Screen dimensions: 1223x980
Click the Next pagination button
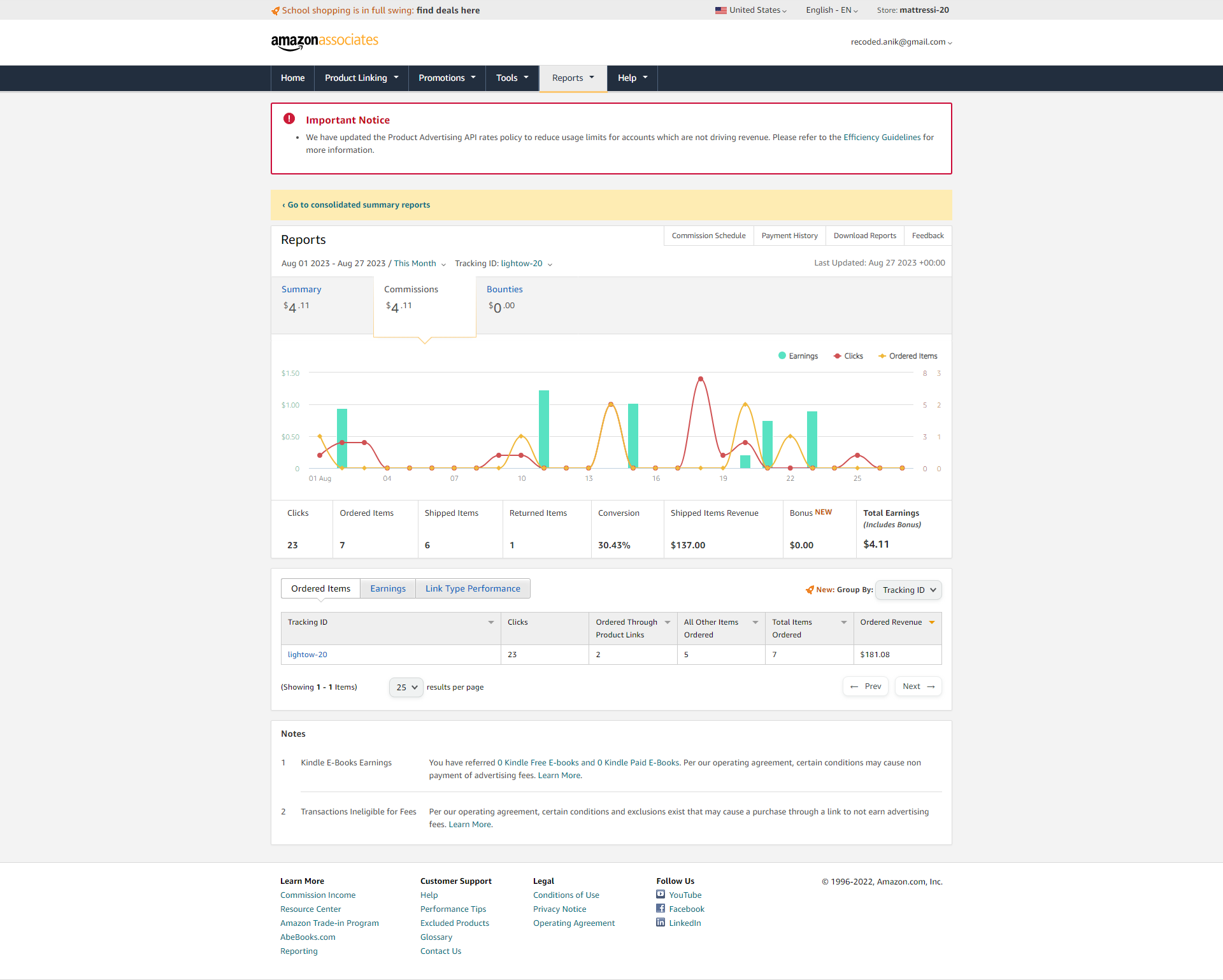(919, 686)
